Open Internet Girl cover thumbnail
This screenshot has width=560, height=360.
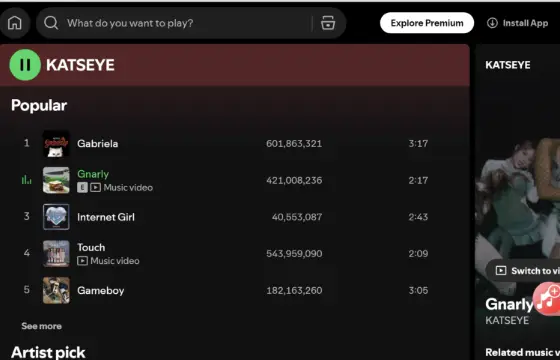[56, 217]
